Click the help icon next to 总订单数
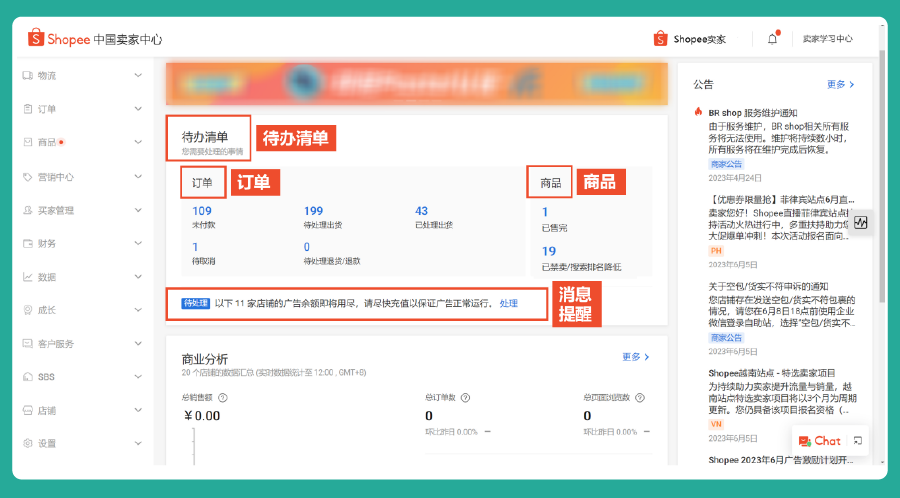The width and height of the screenshot is (900, 498). pos(465,398)
